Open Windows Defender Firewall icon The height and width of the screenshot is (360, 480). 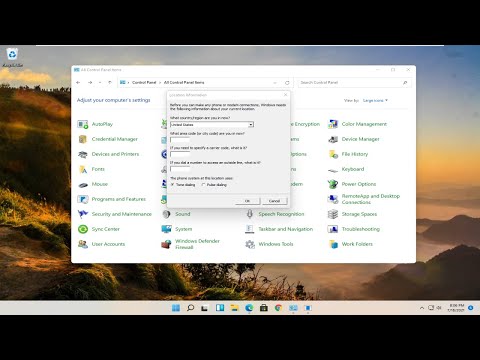pos(166,244)
